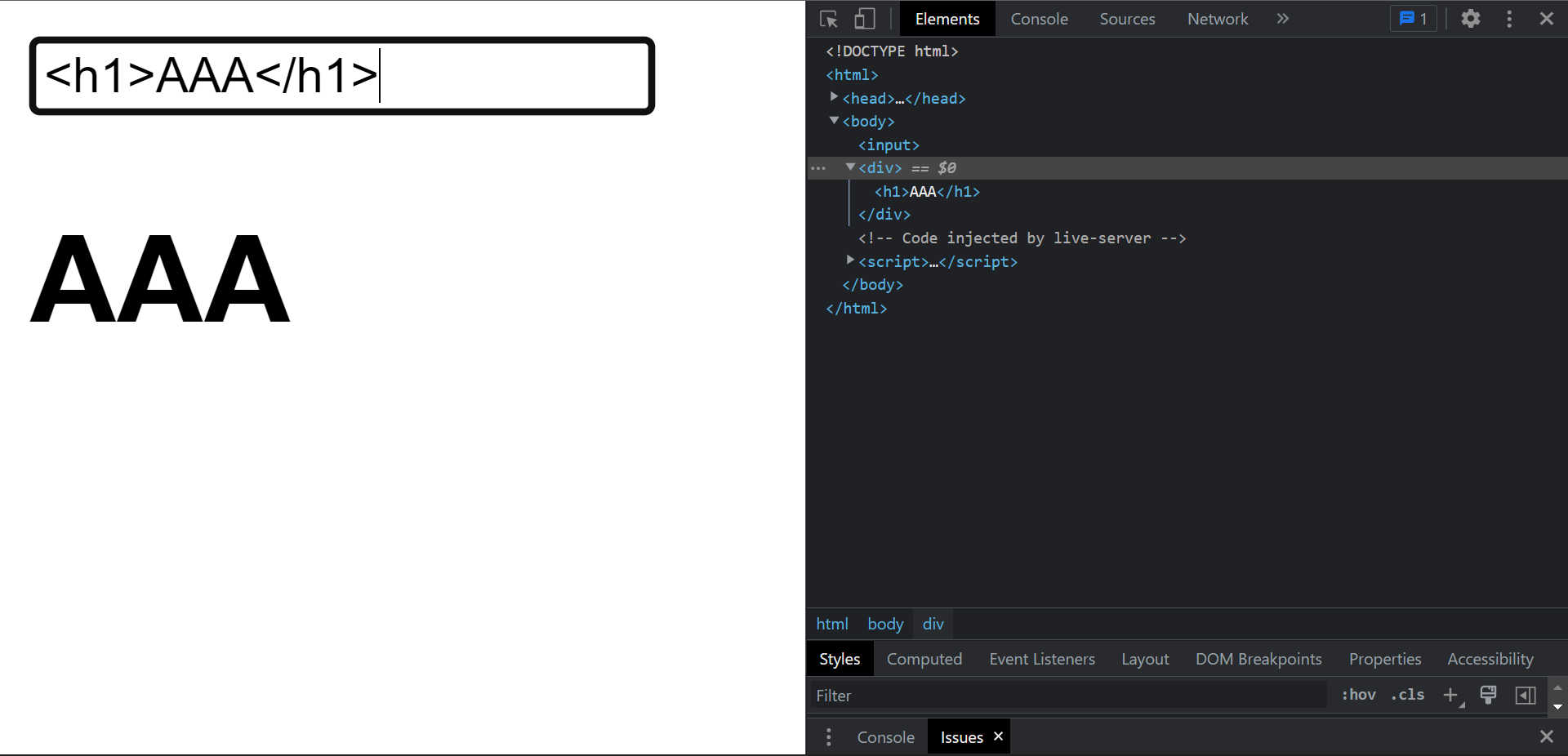Toggle the .cls element classes button
Image resolution: width=1568 pixels, height=756 pixels.
point(1408,695)
